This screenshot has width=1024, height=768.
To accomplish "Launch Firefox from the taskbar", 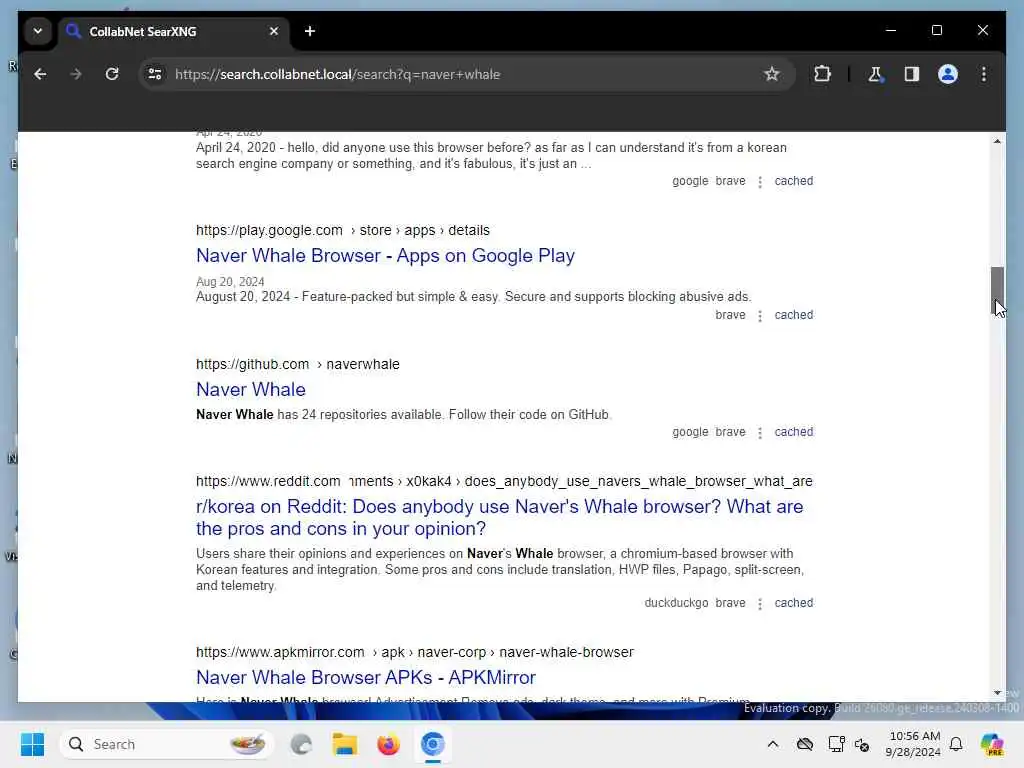I will tap(388, 744).
